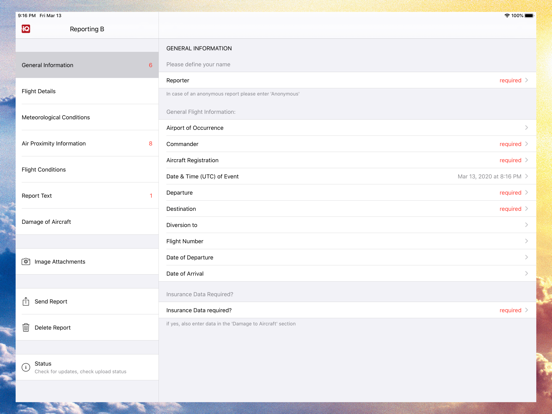Tap the Date of Arrival label

(x=185, y=274)
